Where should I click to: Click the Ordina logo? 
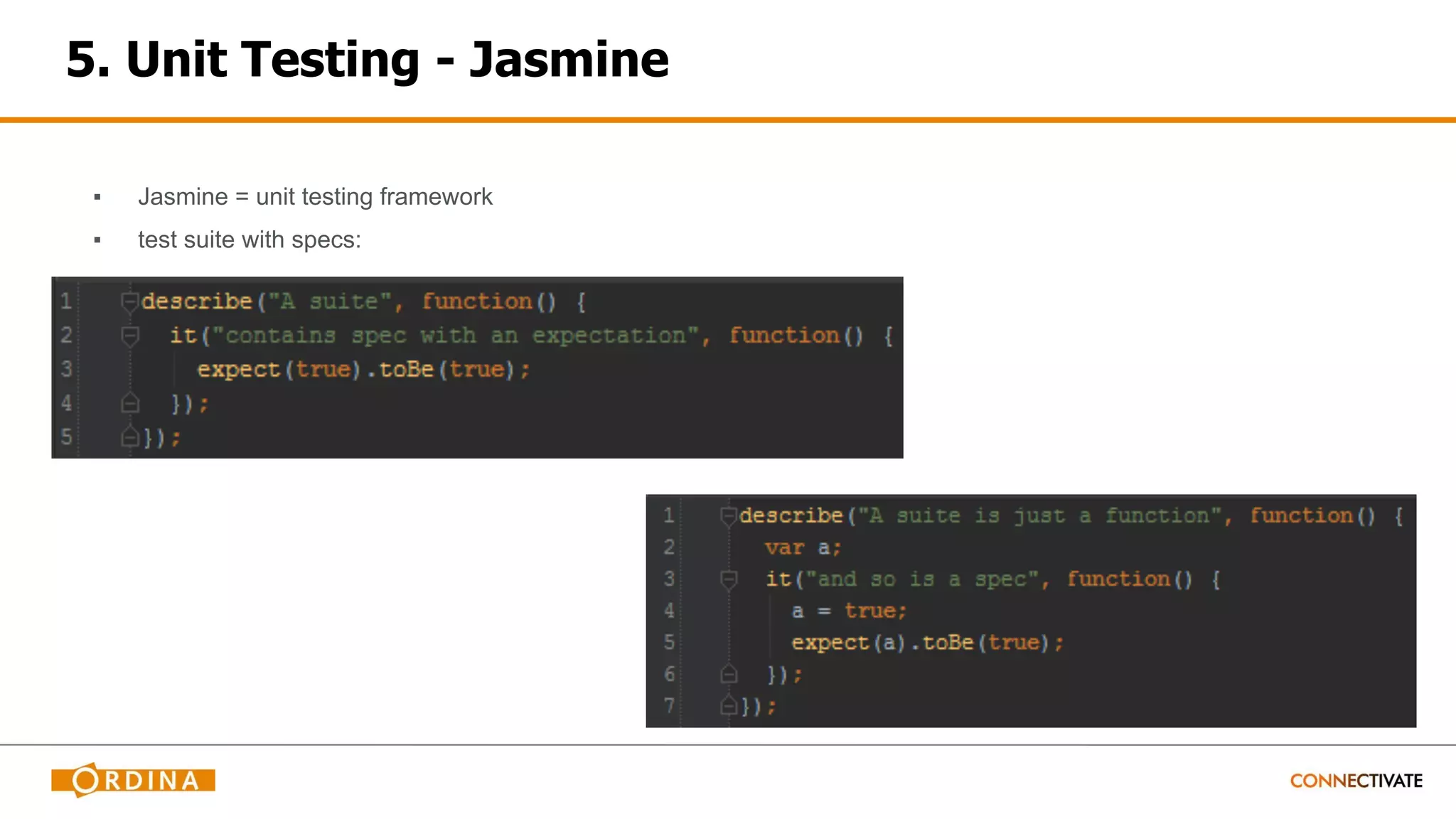pos(133,780)
